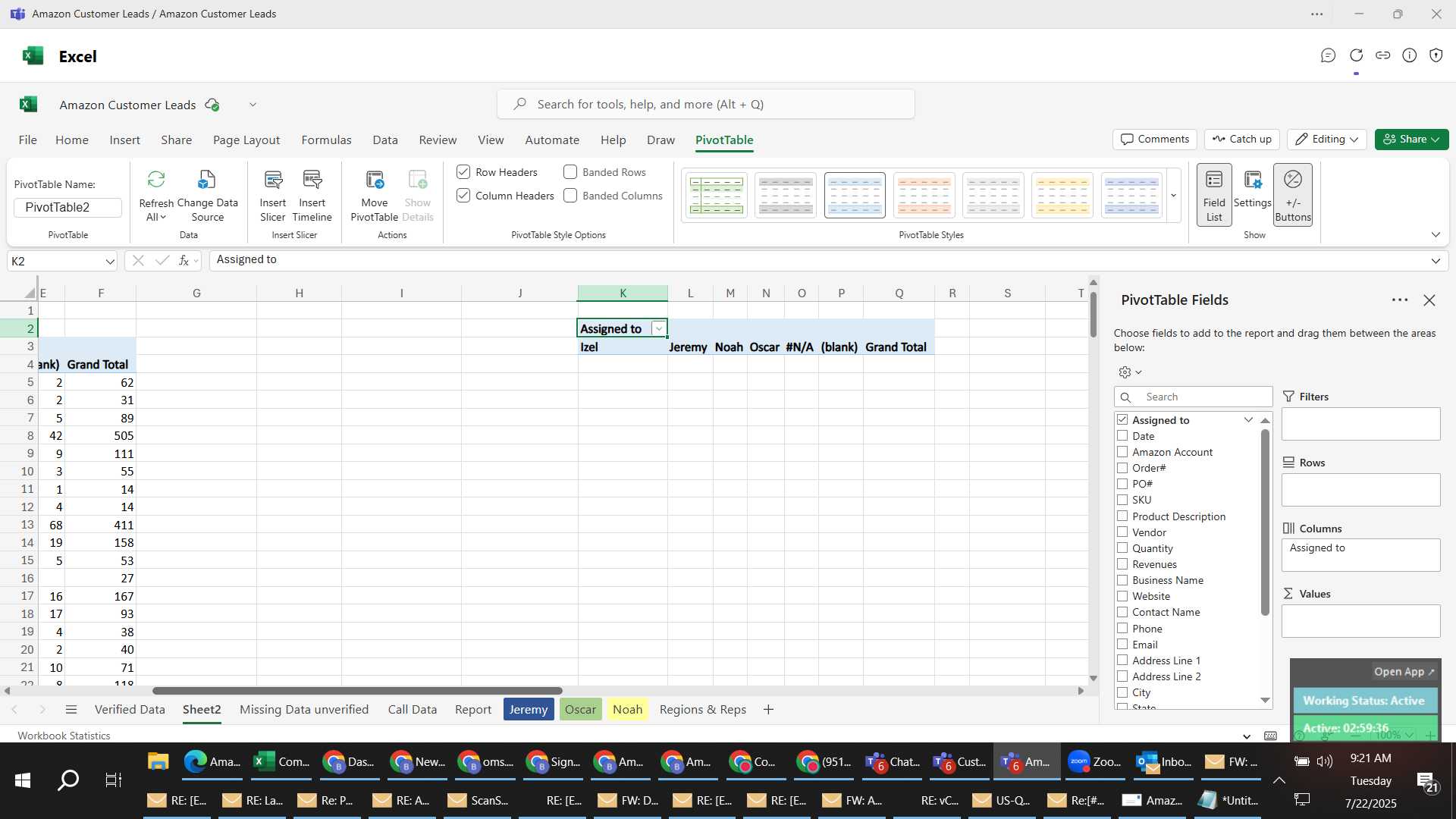This screenshot has height=819, width=1456.
Task: Click the Open App link
Action: click(1404, 672)
